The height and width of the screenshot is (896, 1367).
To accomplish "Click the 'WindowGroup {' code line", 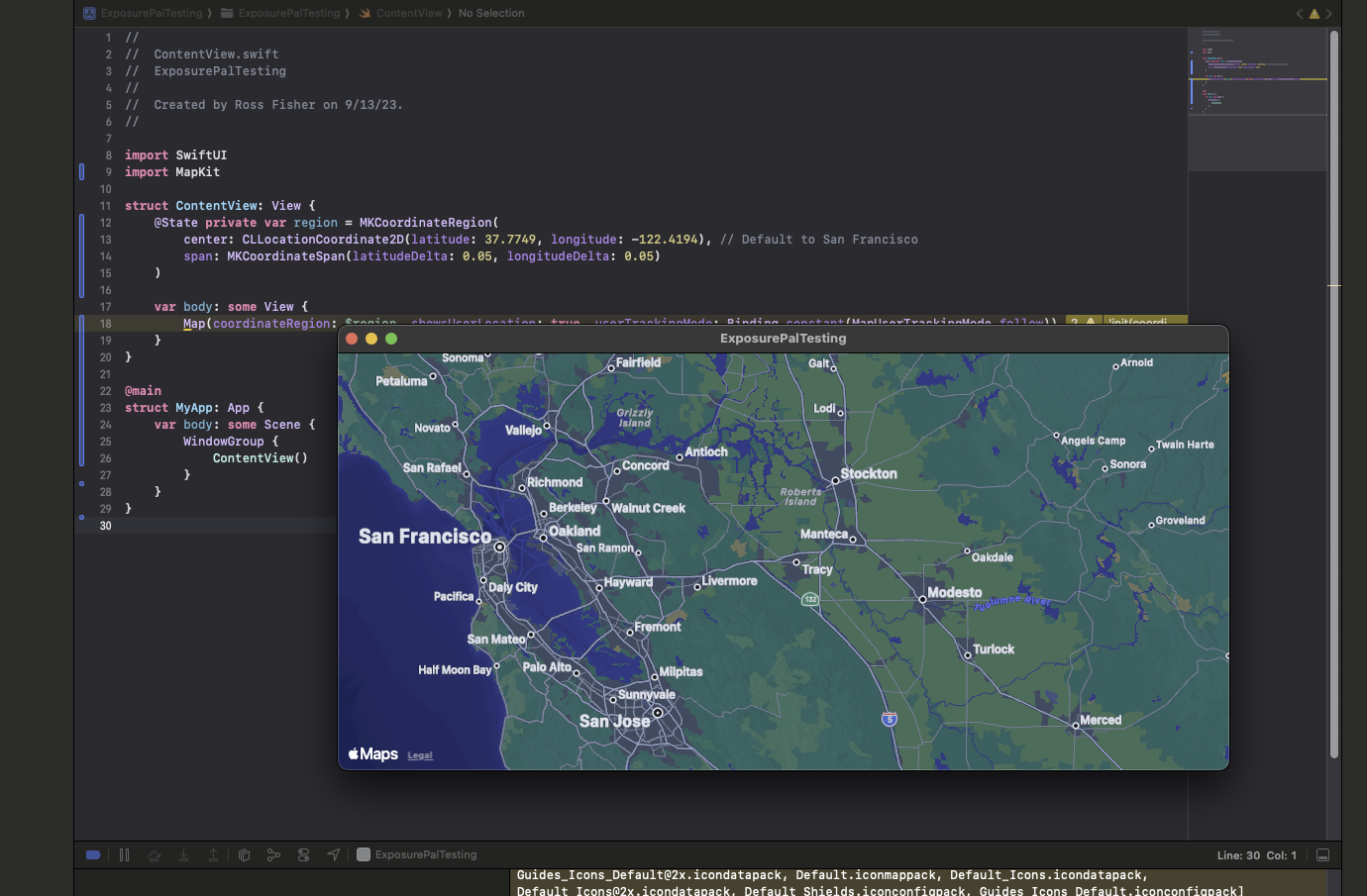I will pos(231,442).
